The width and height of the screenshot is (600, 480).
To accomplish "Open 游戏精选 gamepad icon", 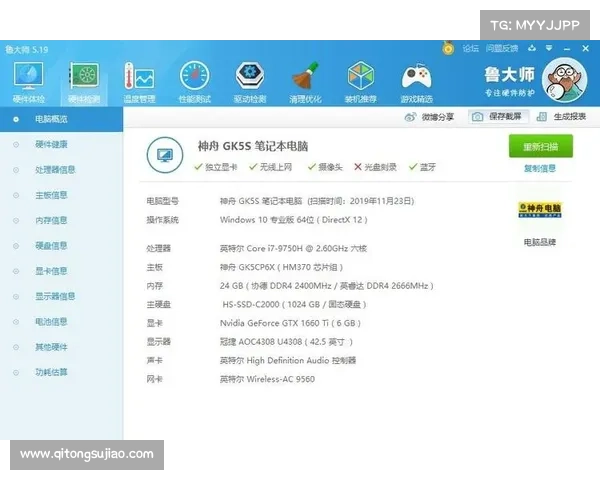I will coord(416,79).
